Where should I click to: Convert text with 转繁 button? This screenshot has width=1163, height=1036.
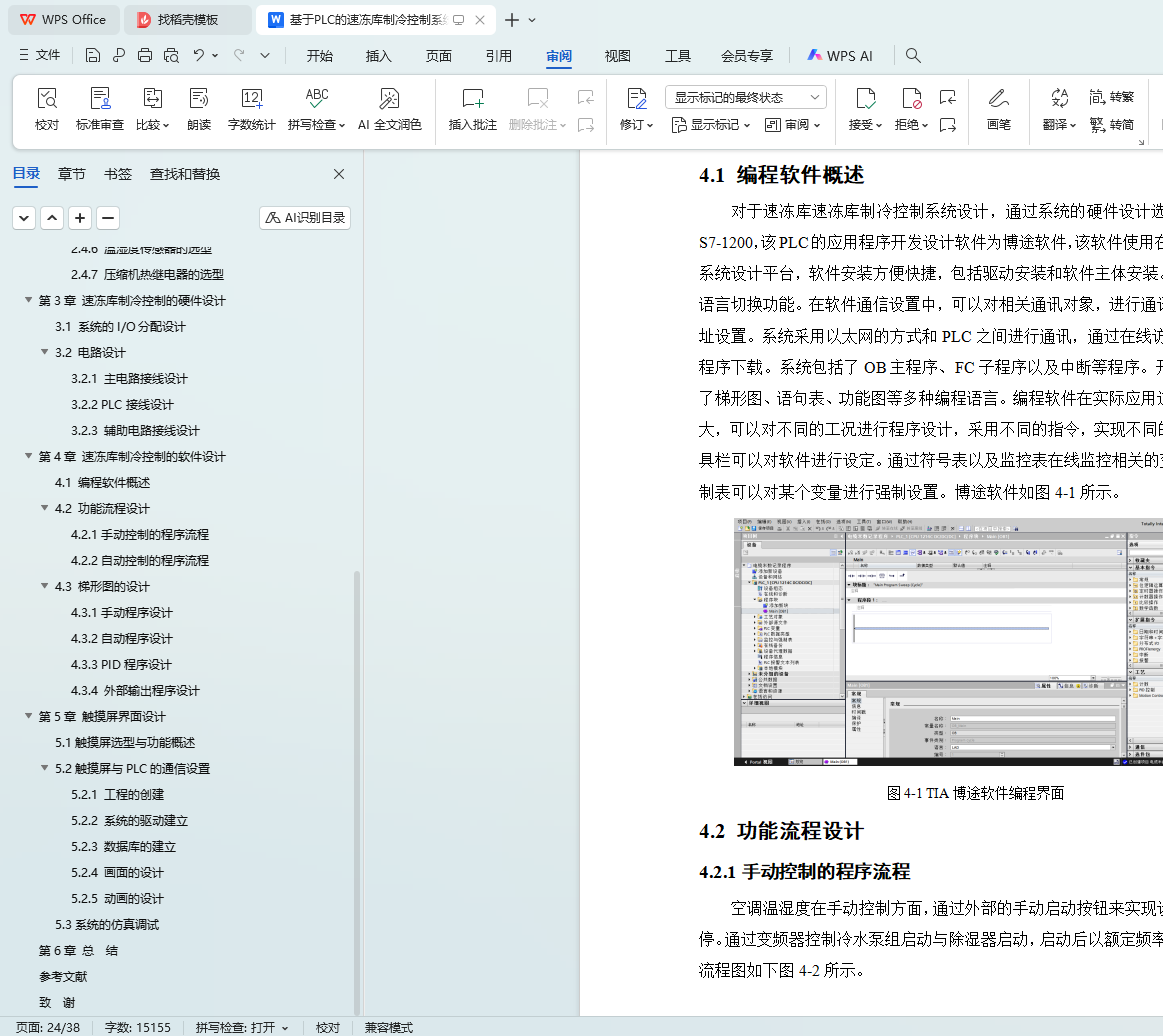[1112, 97]
